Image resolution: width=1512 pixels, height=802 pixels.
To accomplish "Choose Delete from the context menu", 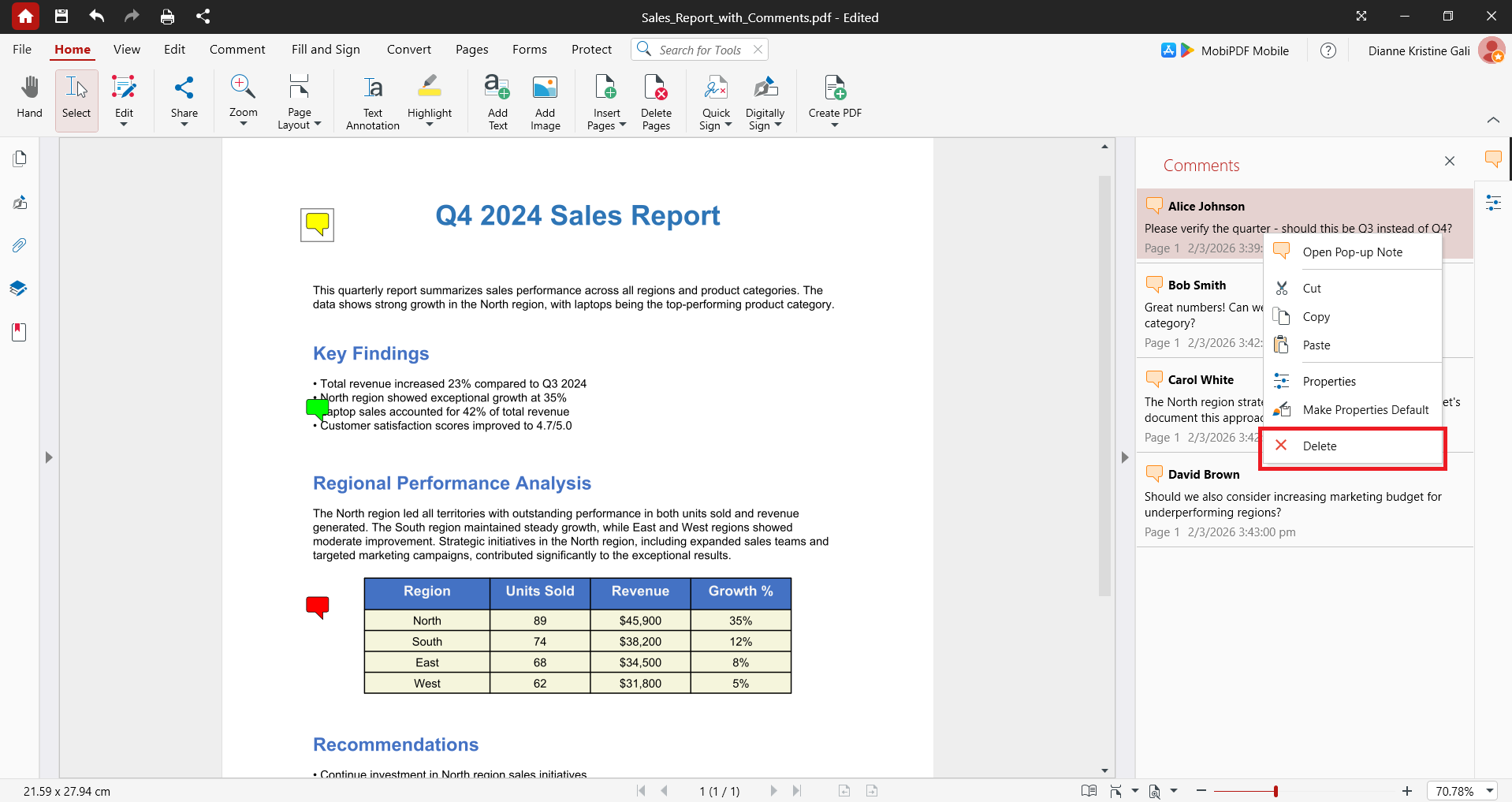I will point(1353,446).
